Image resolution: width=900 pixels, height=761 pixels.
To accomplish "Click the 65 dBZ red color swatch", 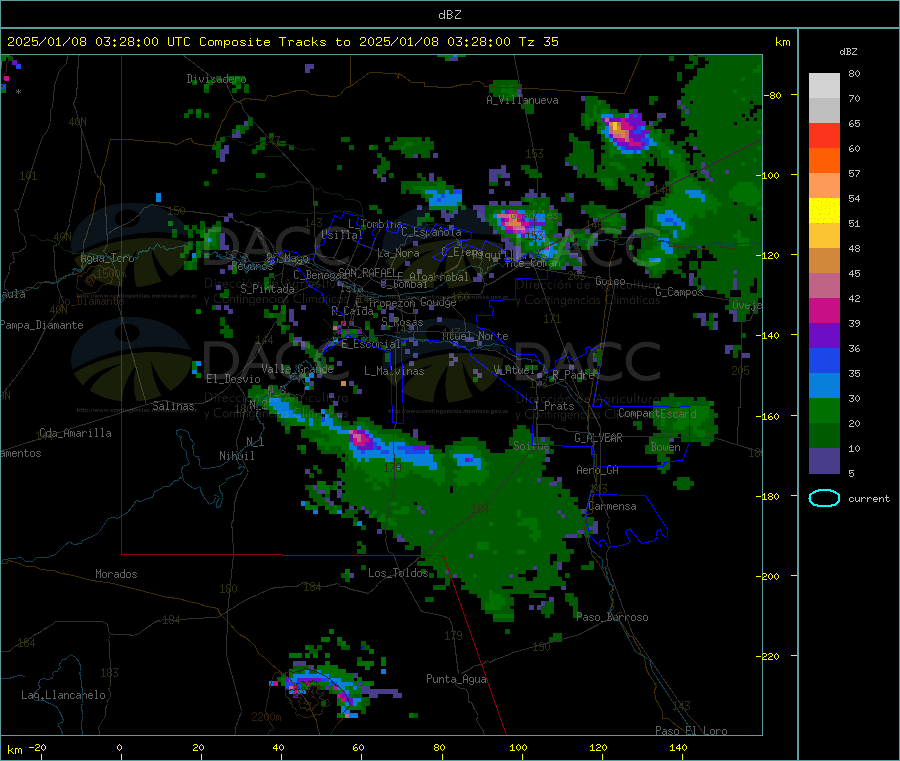I will [x=824, y=135].
